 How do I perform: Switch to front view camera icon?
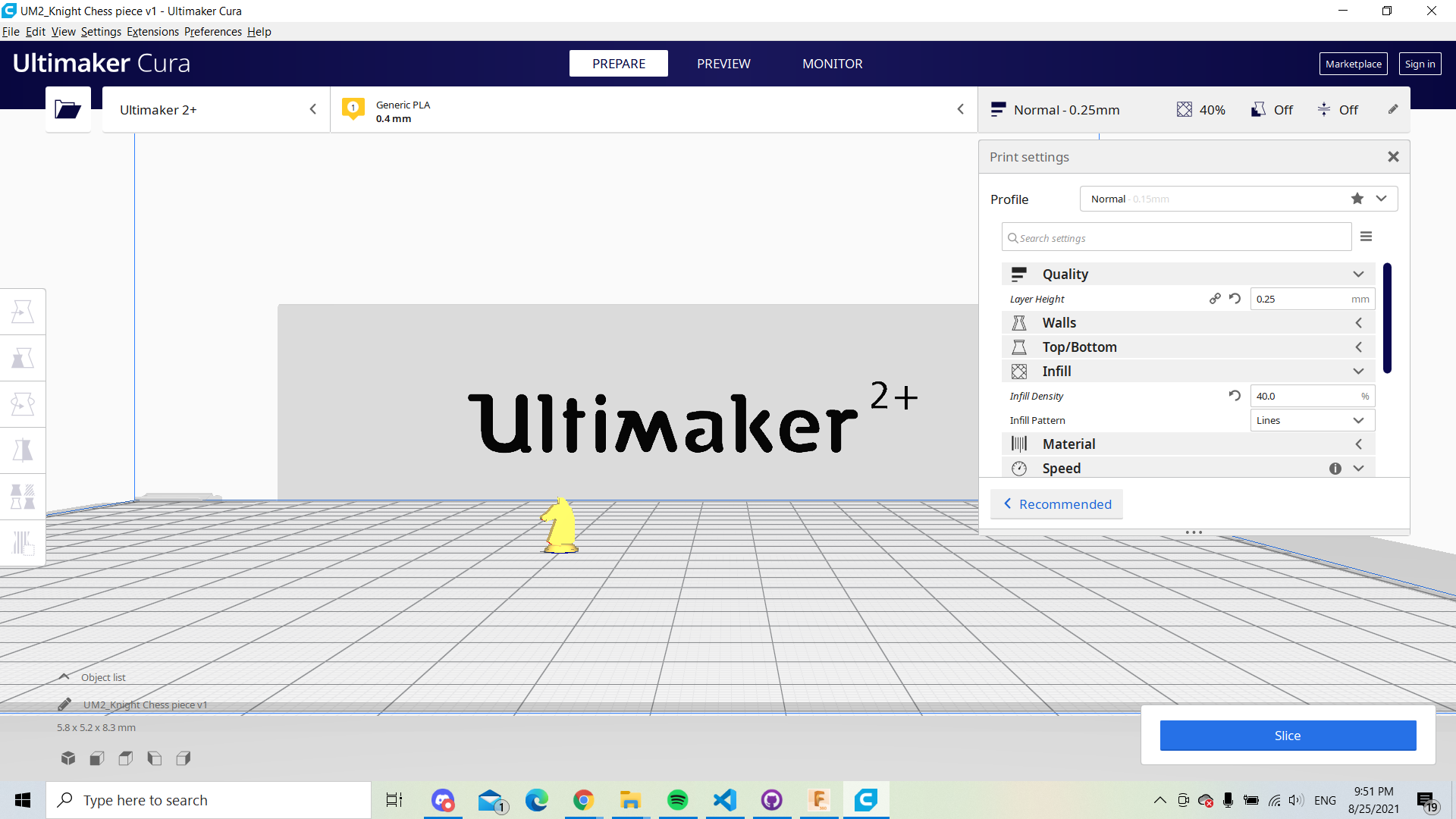coord(97,758)
